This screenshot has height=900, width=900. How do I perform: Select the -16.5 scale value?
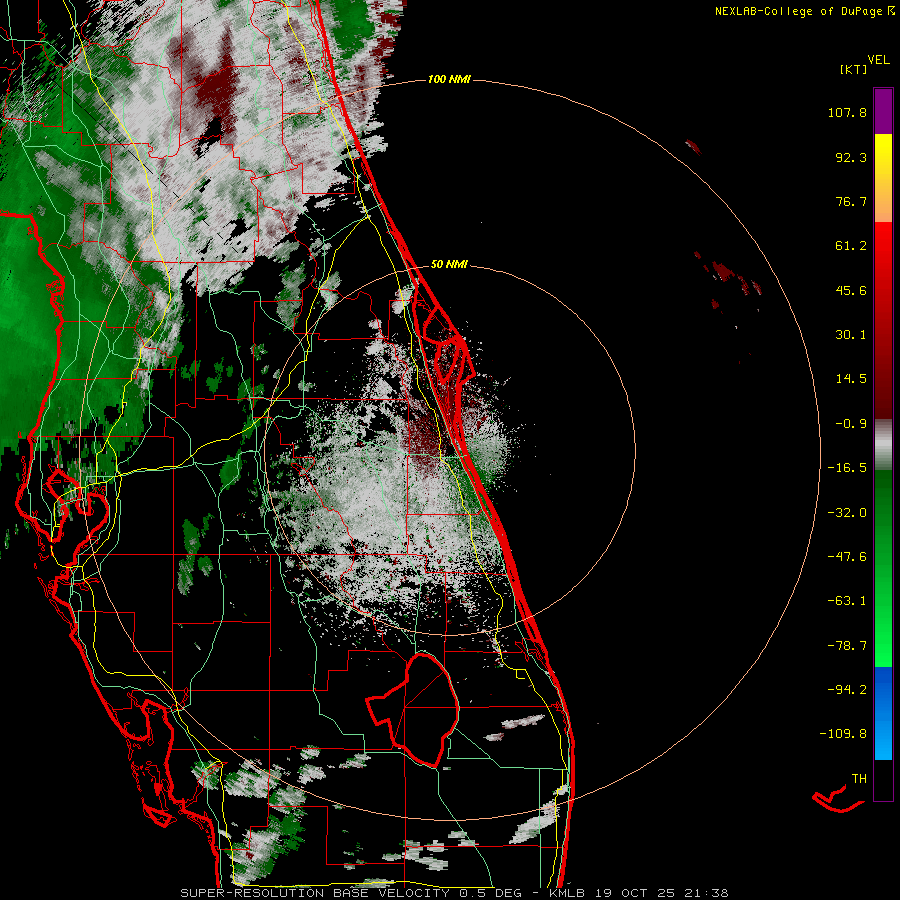click(847, 468)
